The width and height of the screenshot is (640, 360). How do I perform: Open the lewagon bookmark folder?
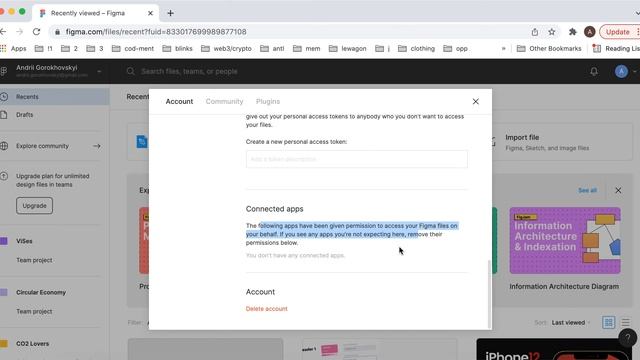[x=347, y=49]
